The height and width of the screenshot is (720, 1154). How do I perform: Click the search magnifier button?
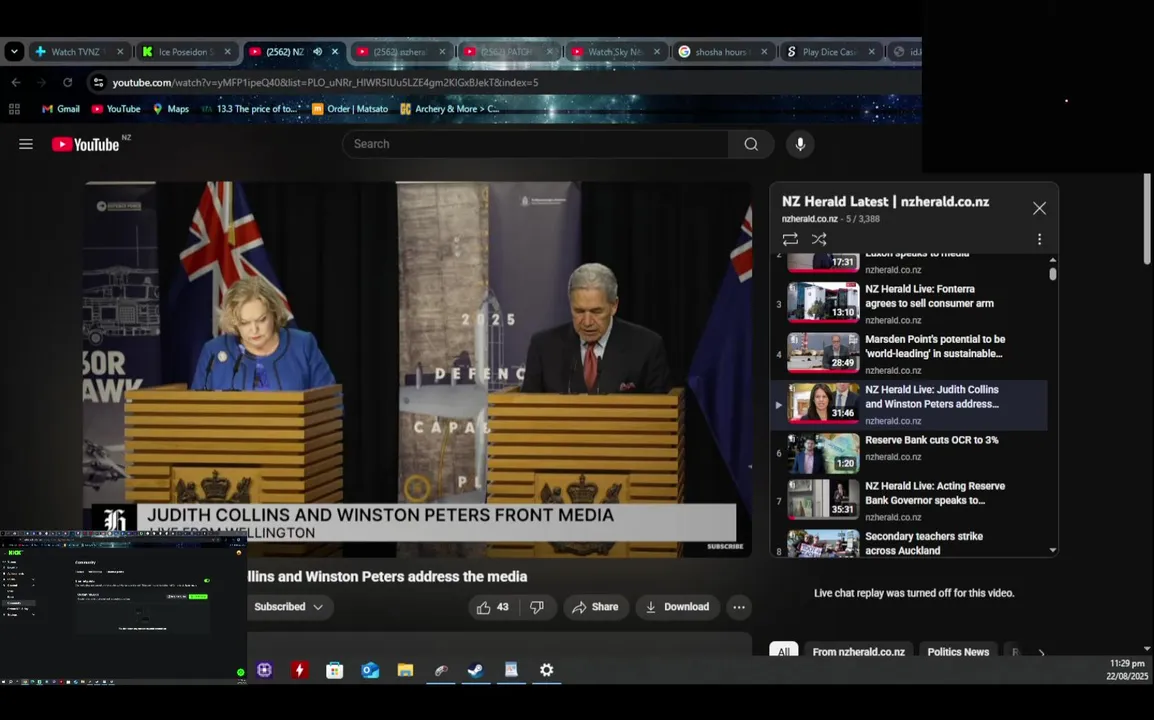click(751, 144)
